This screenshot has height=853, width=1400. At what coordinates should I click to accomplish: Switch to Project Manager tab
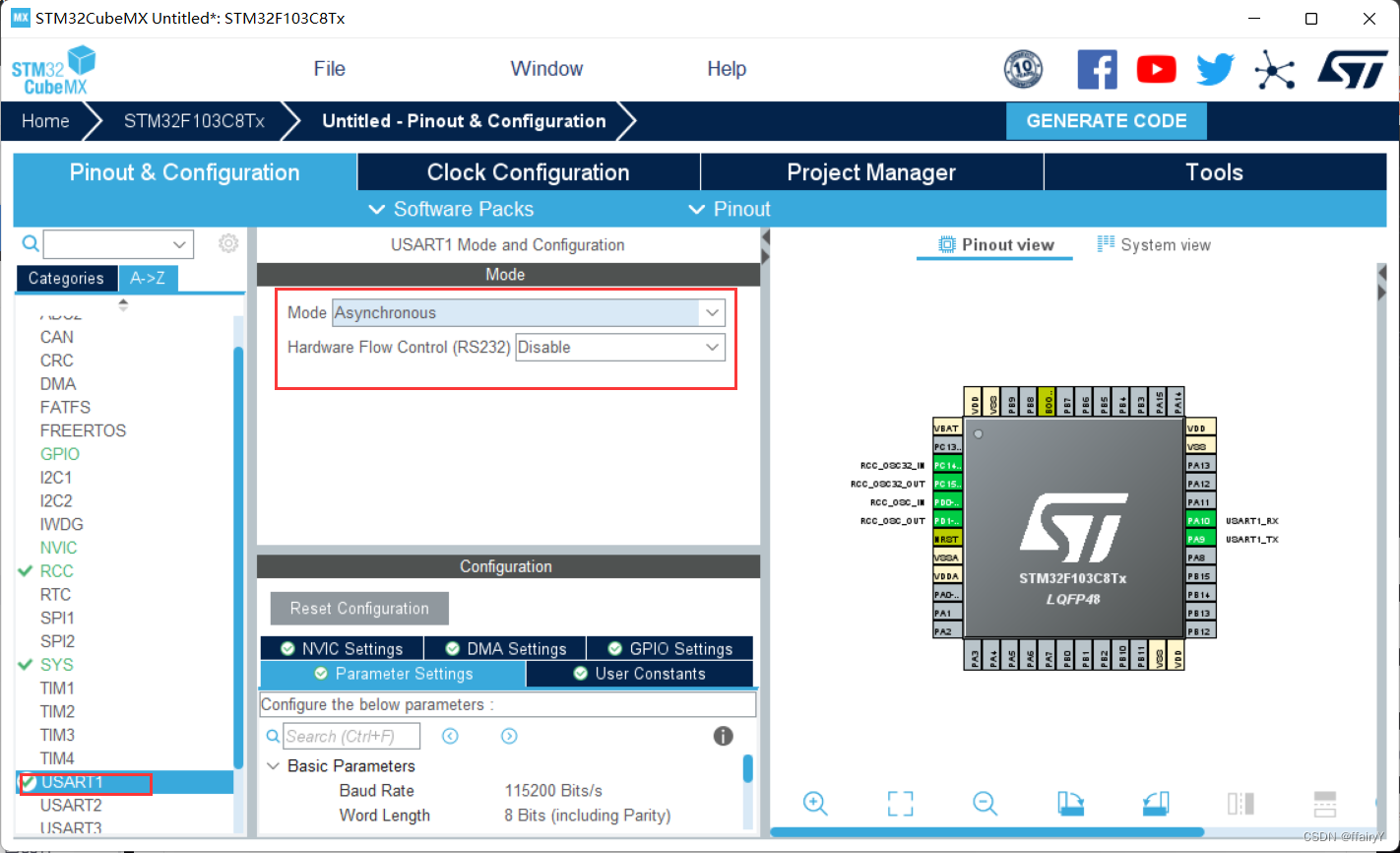(871, 172)
